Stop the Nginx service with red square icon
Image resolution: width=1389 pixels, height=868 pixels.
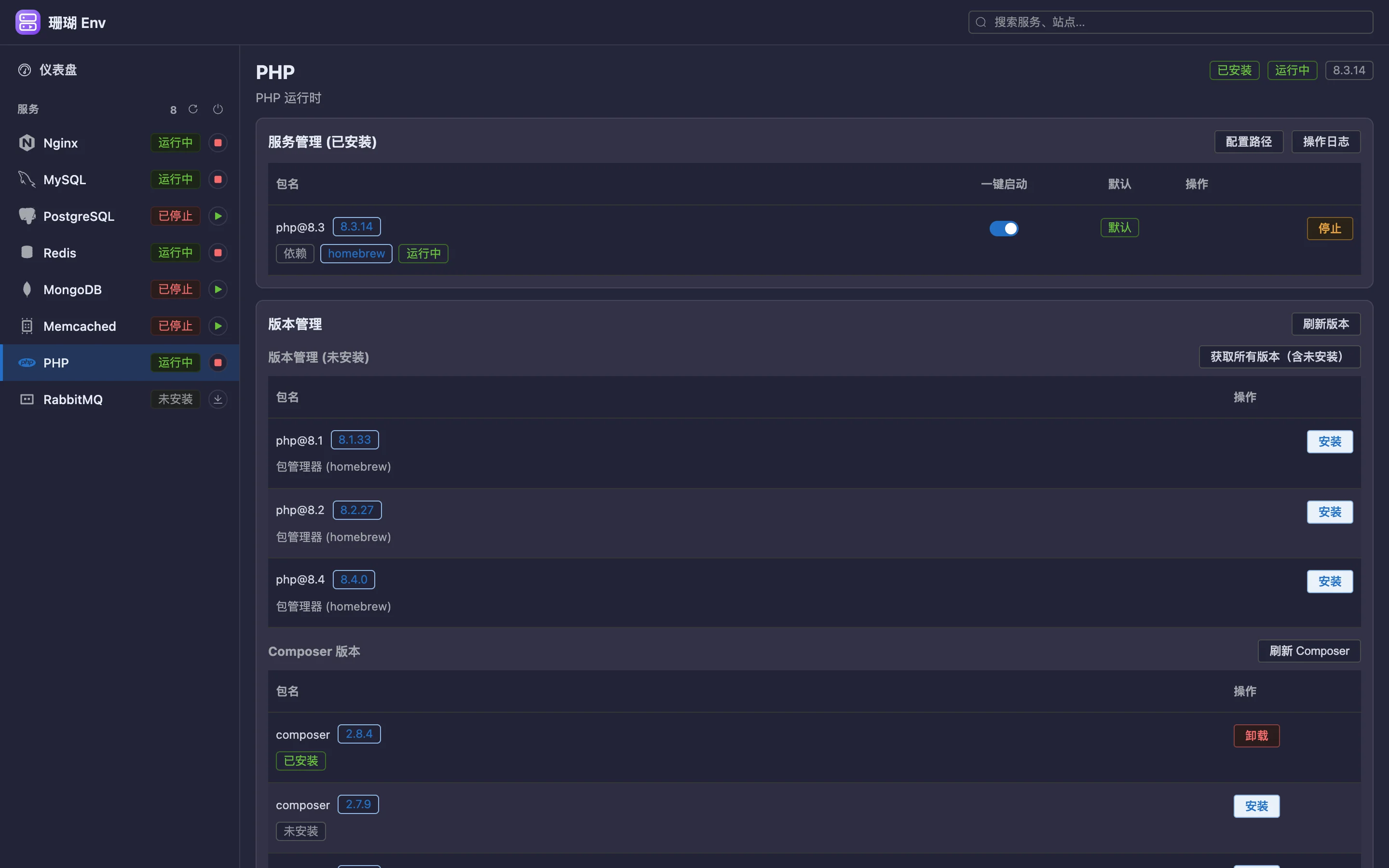(x=218, y=143)
